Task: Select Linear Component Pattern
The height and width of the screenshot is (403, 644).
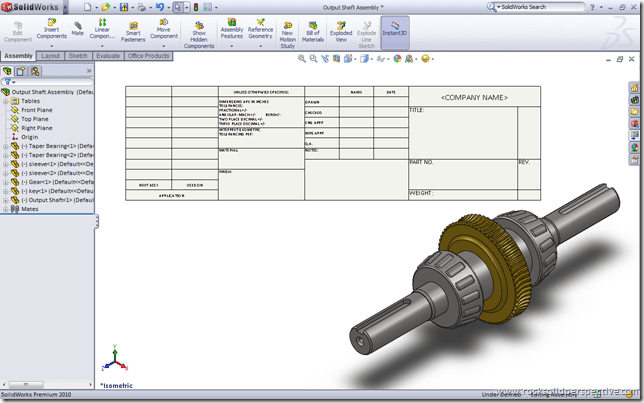Action: point(102,29)
